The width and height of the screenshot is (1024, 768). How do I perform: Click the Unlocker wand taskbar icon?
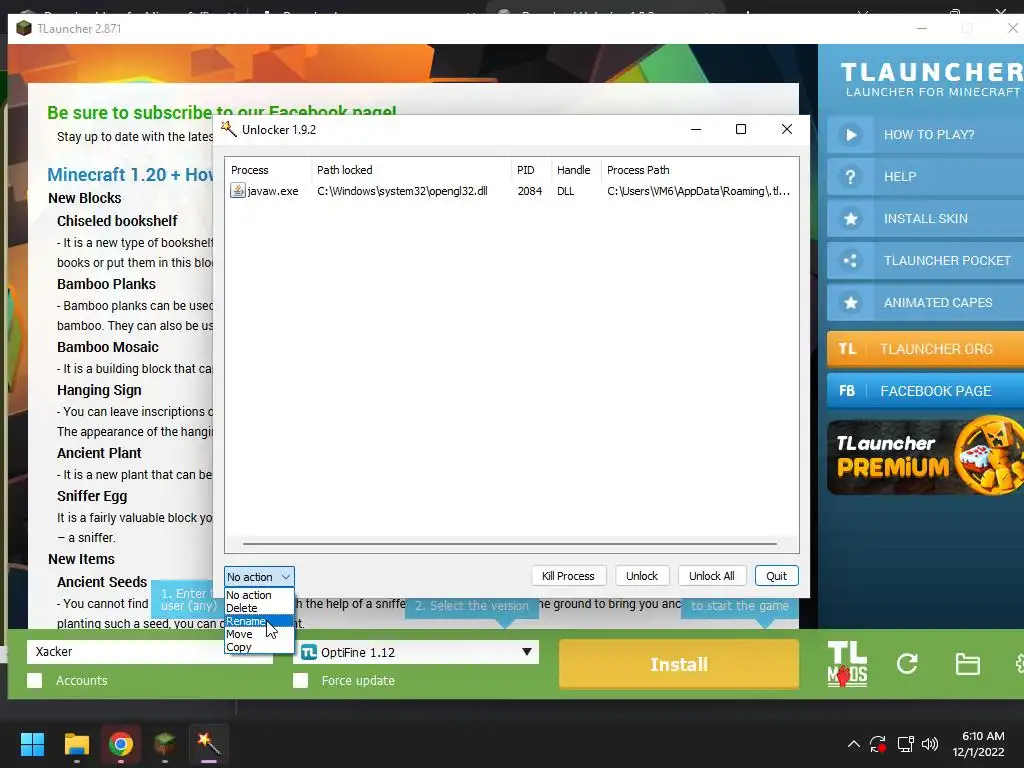(x=209, y=744)
